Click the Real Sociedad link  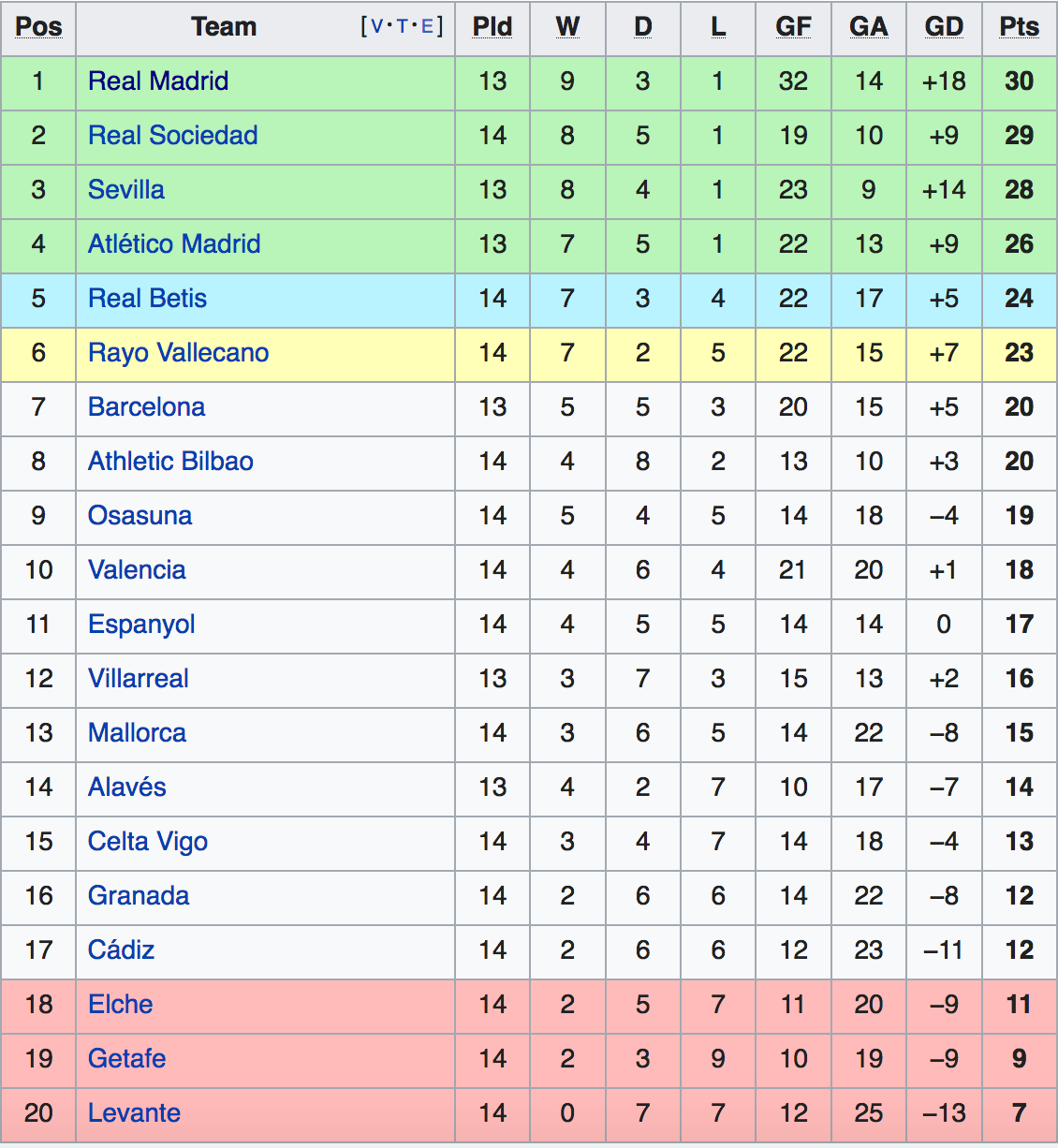click(172, 136)
